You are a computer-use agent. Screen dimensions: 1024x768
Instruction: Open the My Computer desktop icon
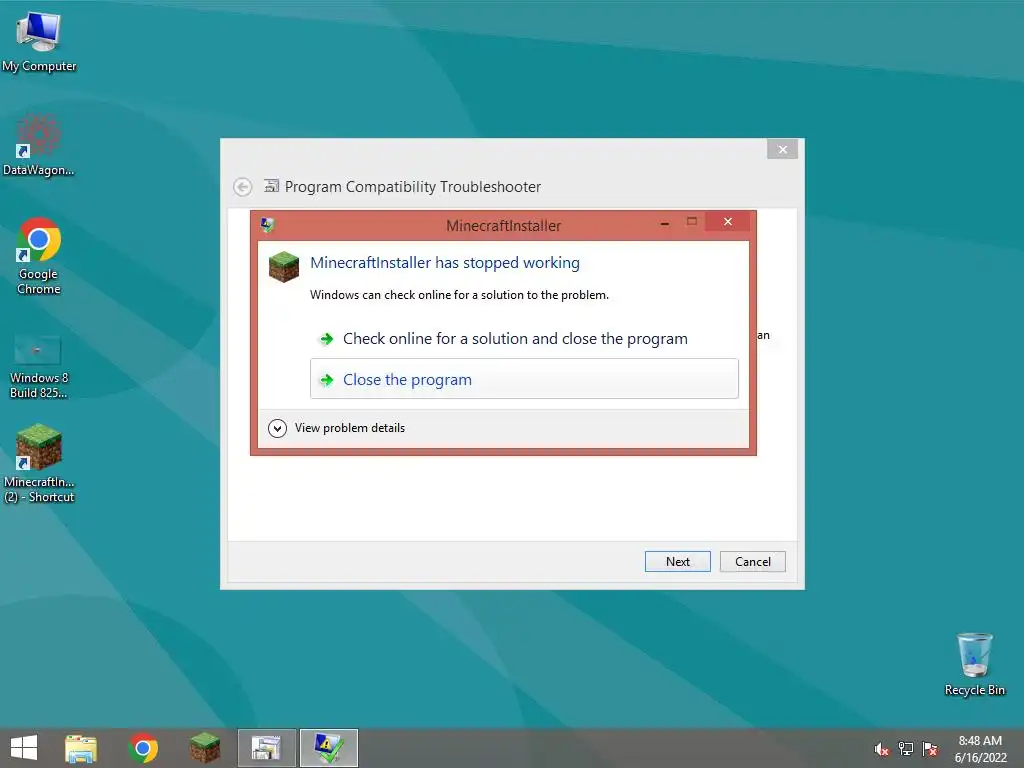point(39,42)
